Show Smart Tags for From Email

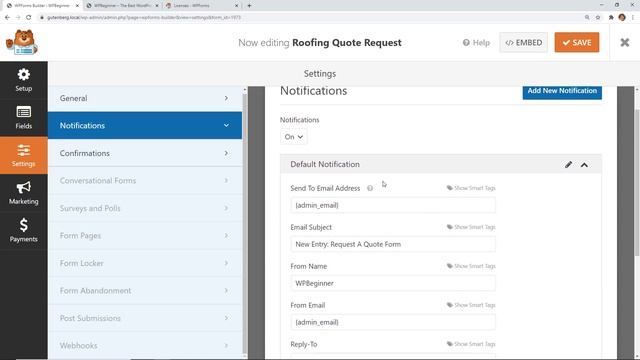(x=471, y=305)
